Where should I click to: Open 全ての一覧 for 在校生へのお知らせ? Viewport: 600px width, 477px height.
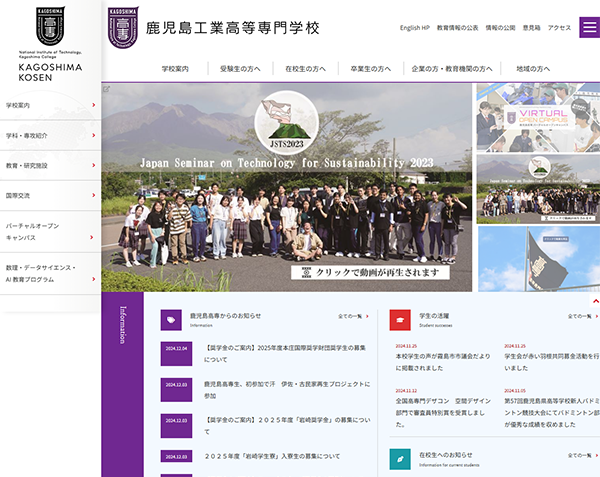click(583, 456)
